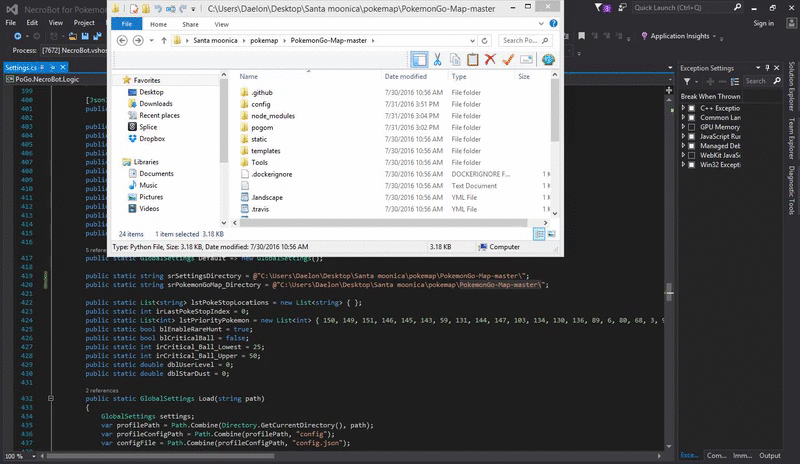Viewport: 800px width, 464px height.
Task: Expand the JavaScript Runtime exceptions node
Action: click(x=684, y=136)
